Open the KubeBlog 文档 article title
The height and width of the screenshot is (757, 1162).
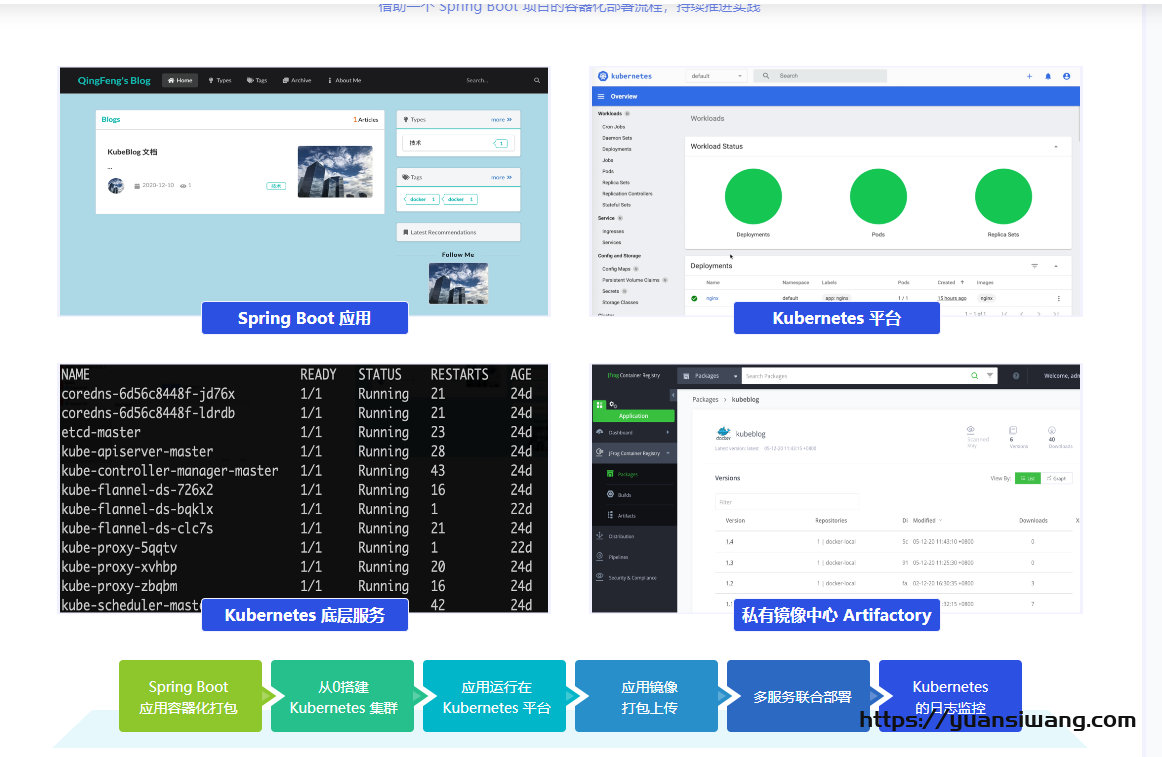(x=133, y=152)
